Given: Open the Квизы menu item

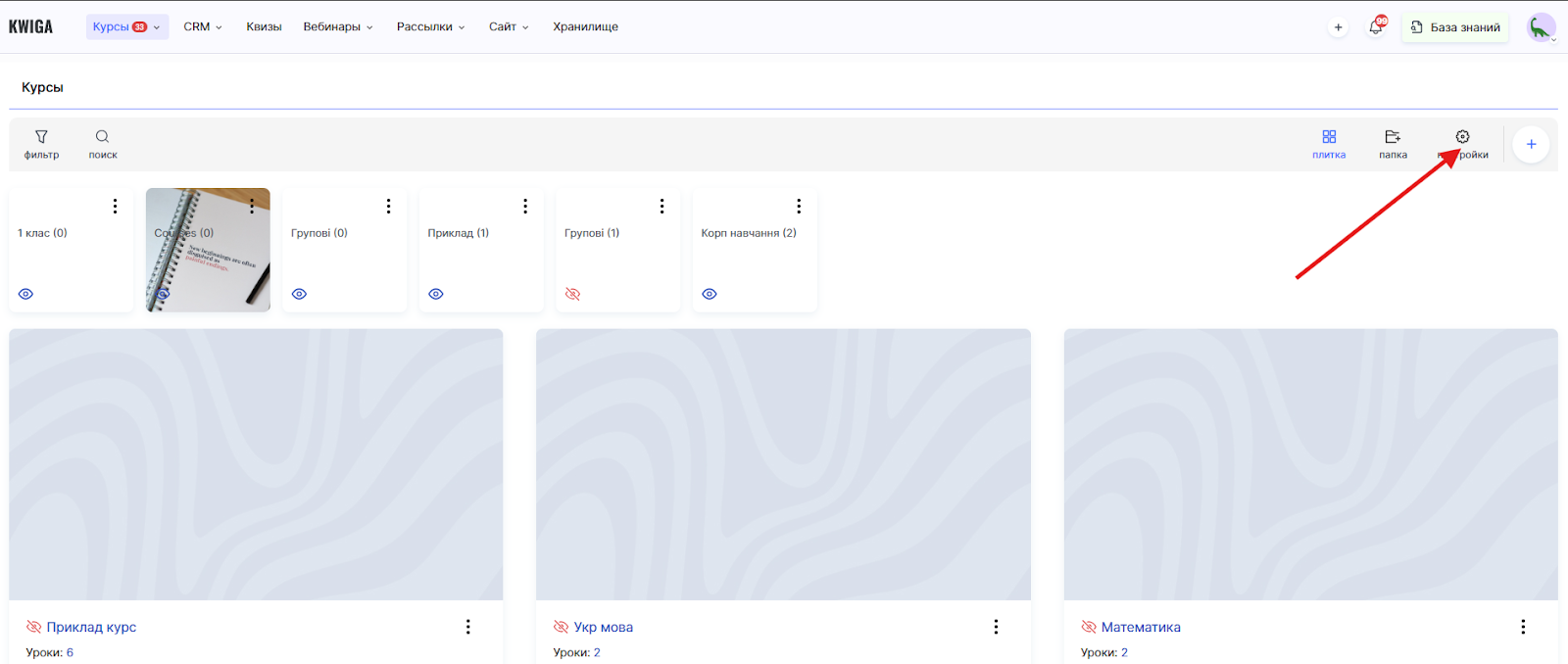Looking at the screenshot, I should coord(264,26).
